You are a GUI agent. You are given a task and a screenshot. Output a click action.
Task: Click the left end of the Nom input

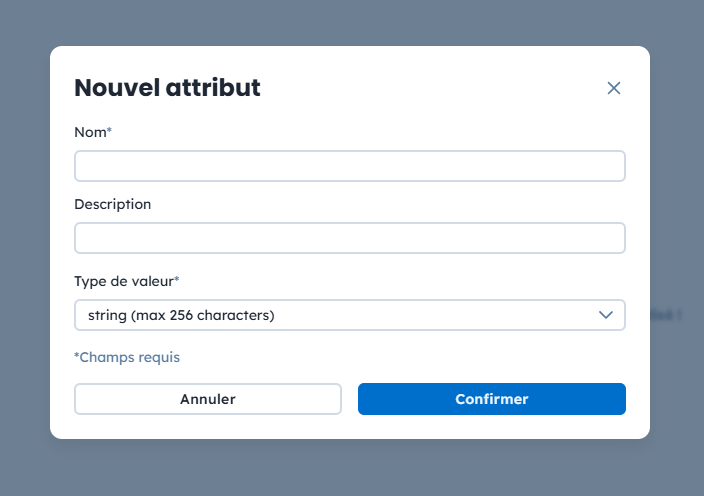85,166
